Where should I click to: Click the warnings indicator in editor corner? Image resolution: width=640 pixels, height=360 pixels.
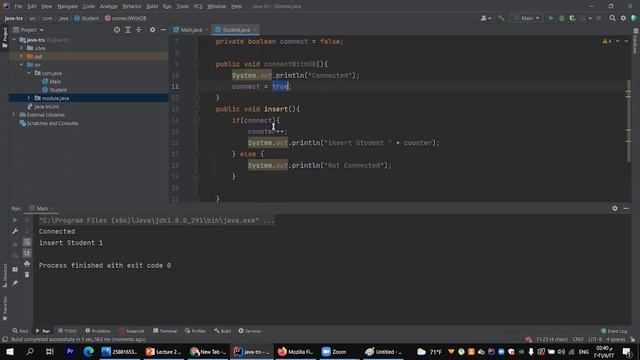click(607, 41)
